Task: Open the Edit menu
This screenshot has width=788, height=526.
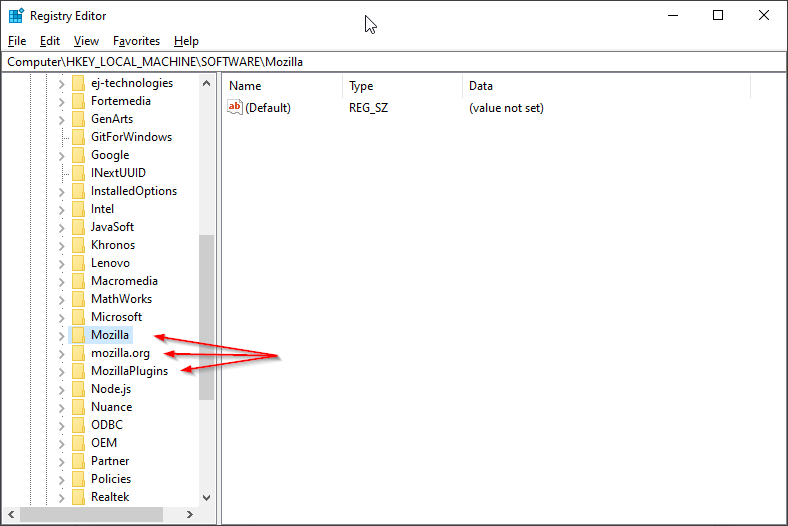Action: [50, 41]
